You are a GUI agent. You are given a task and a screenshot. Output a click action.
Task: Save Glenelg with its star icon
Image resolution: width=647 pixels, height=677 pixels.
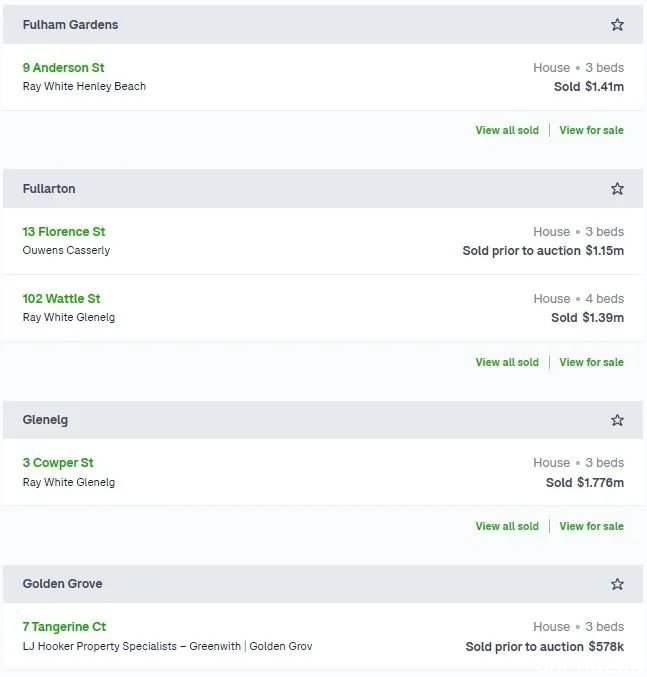click(617, 420)
